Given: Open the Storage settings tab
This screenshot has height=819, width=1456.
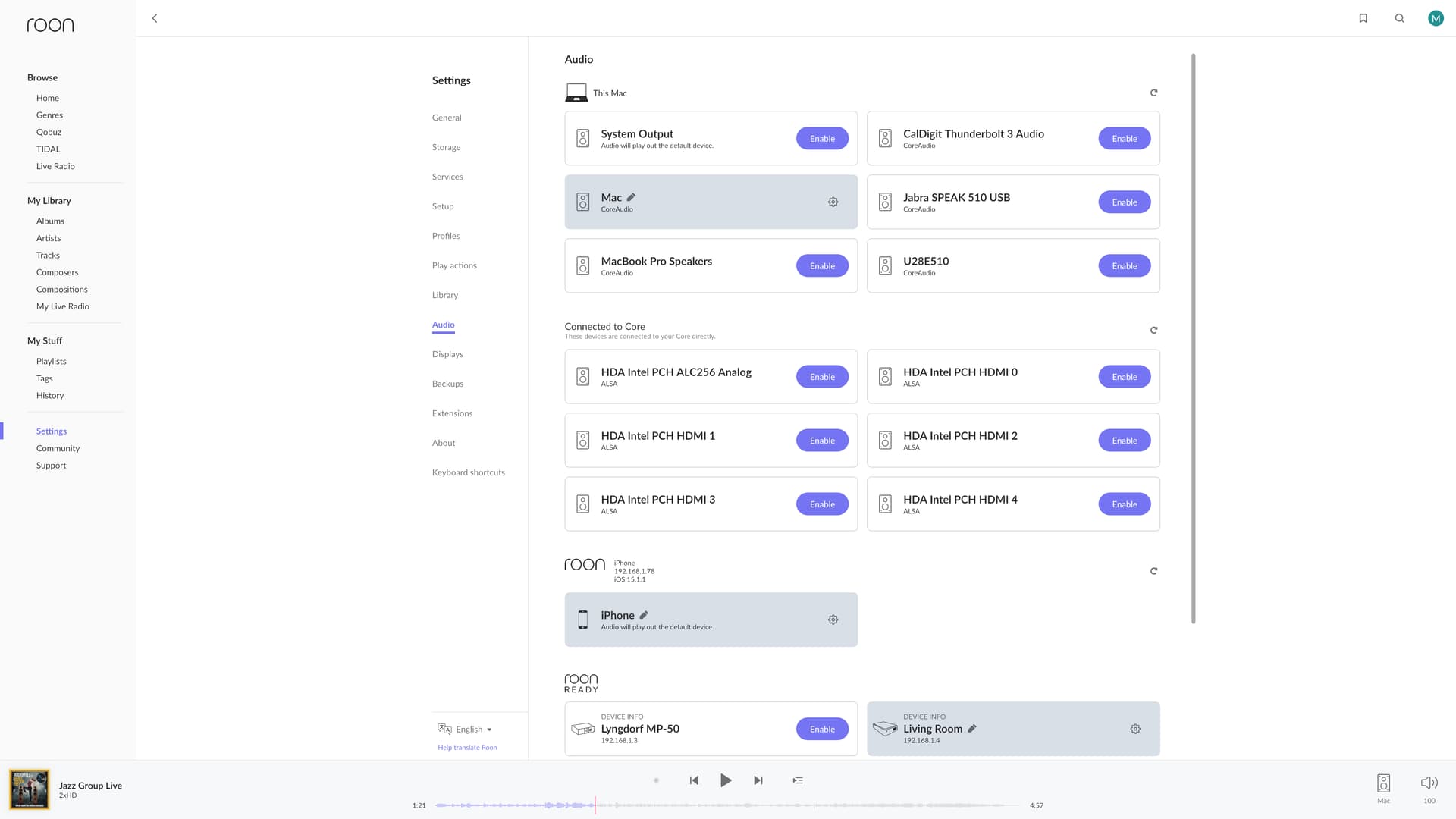Looking at the screenshot, I should 446,147.
